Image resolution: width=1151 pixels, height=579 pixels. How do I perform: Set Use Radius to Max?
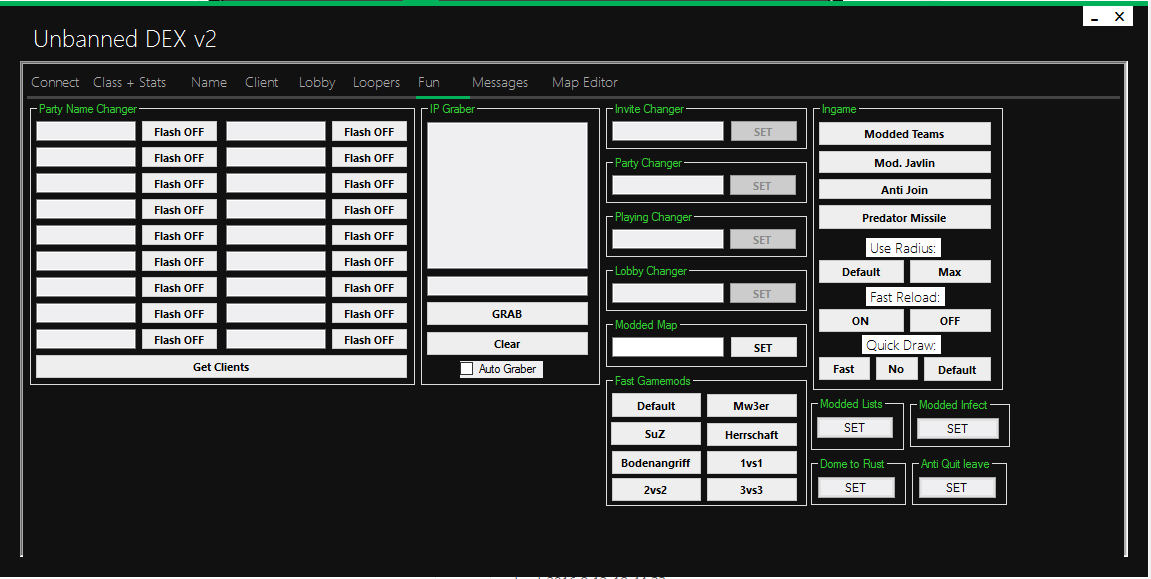point(950,272)
